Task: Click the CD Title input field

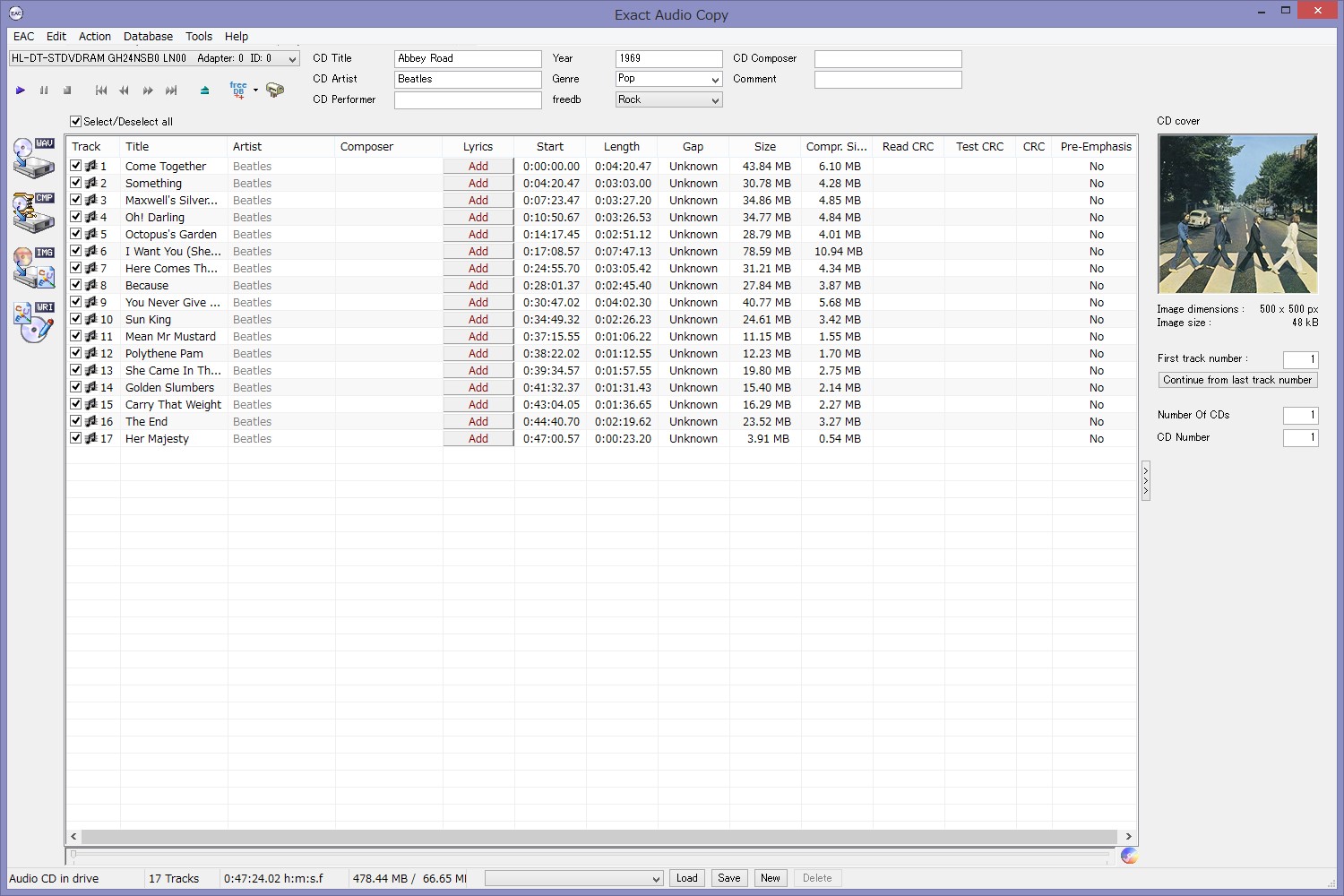Action: (468, 58)
